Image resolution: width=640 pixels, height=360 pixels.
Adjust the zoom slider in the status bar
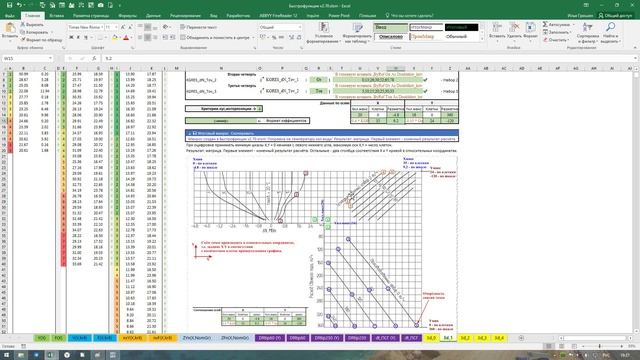600,346
